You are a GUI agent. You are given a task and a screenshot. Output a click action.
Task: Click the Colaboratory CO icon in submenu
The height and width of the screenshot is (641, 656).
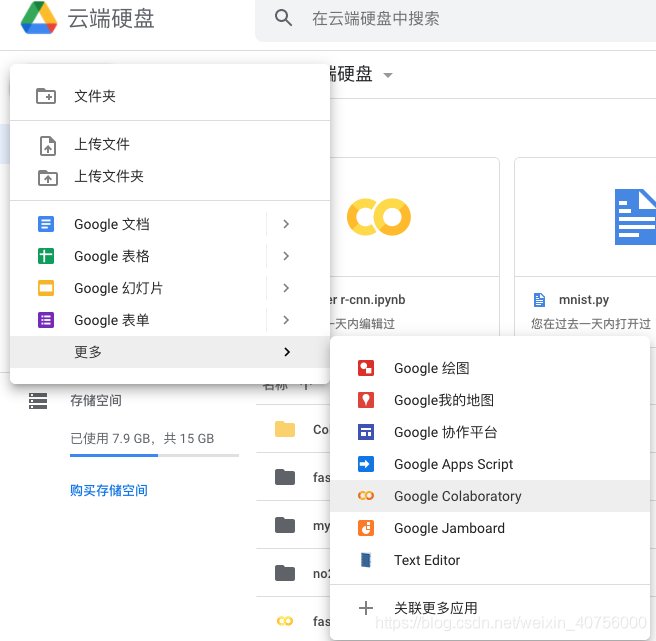(366, 496)
